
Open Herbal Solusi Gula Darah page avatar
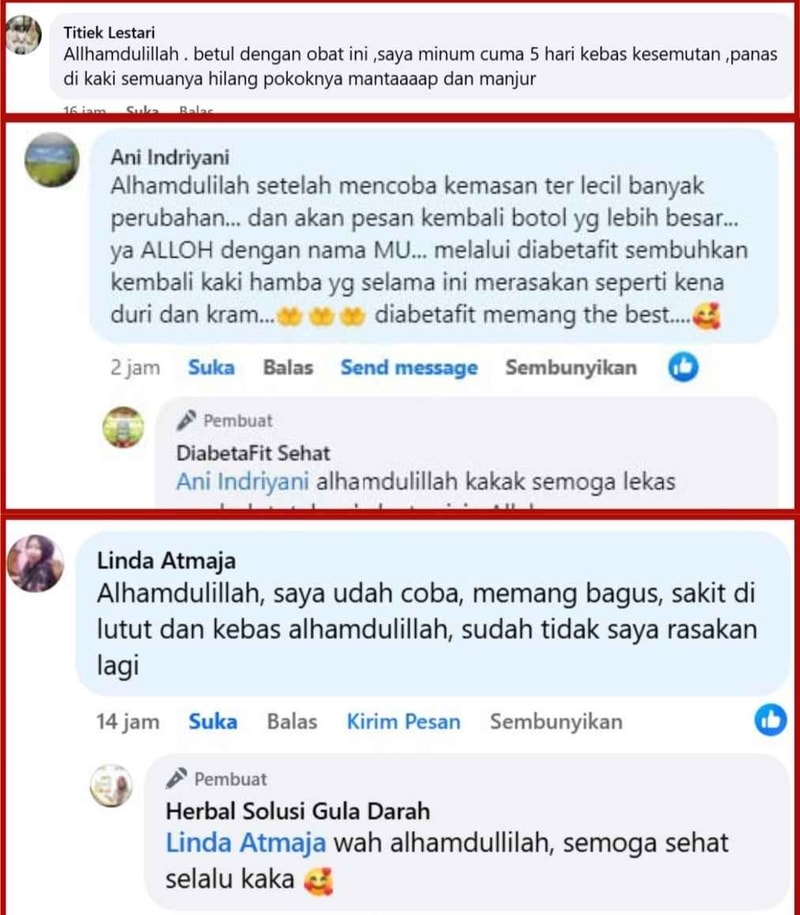pyautogui.click(x=111, y=785)
